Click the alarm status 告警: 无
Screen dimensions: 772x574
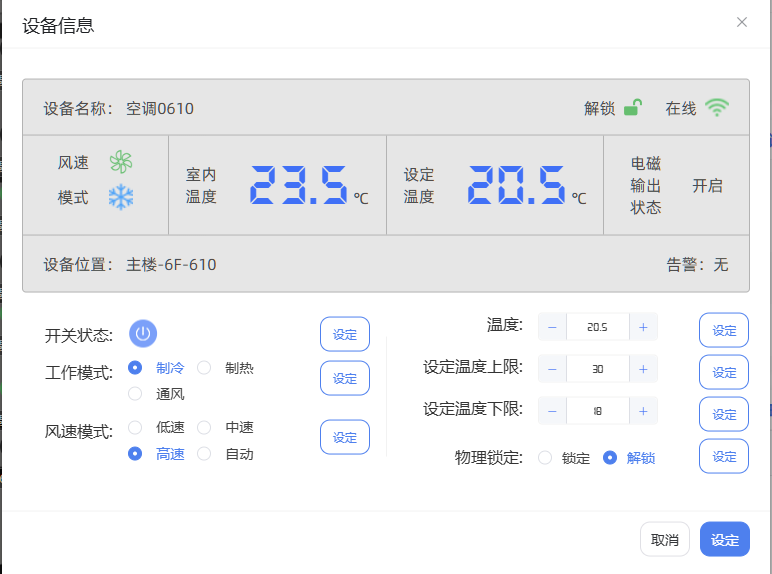pyautogui.click(x=697, y=264)
